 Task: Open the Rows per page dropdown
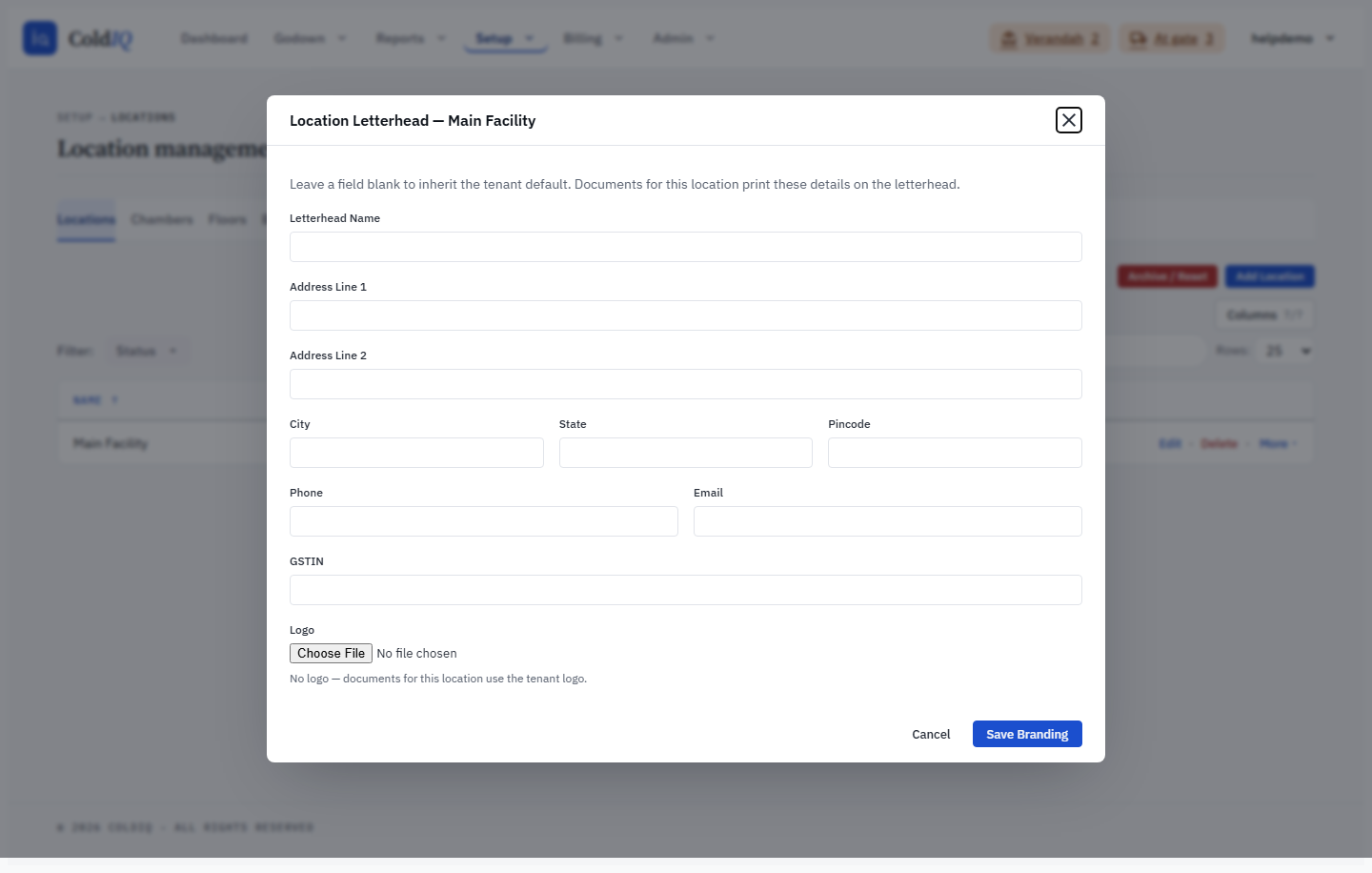1286,351
